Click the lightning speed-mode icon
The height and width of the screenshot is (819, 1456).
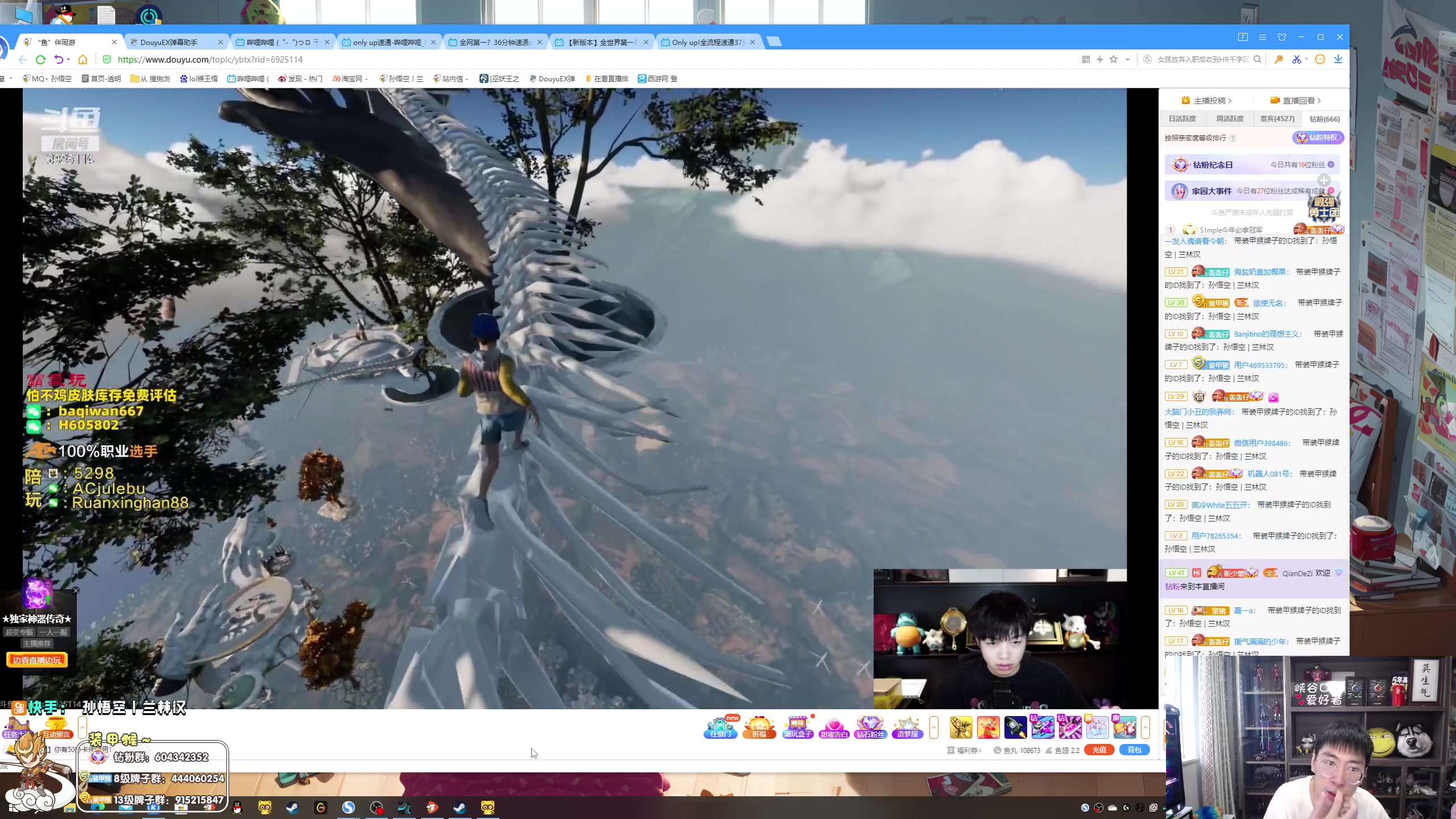tap(1100, 59)
